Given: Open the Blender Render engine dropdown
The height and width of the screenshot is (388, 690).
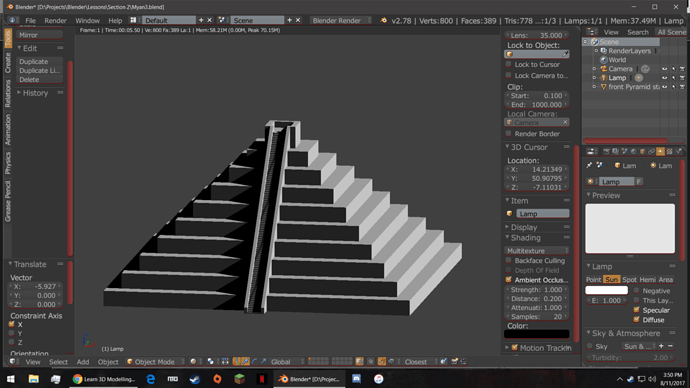Looking at the screenshot, I should 341,20.
